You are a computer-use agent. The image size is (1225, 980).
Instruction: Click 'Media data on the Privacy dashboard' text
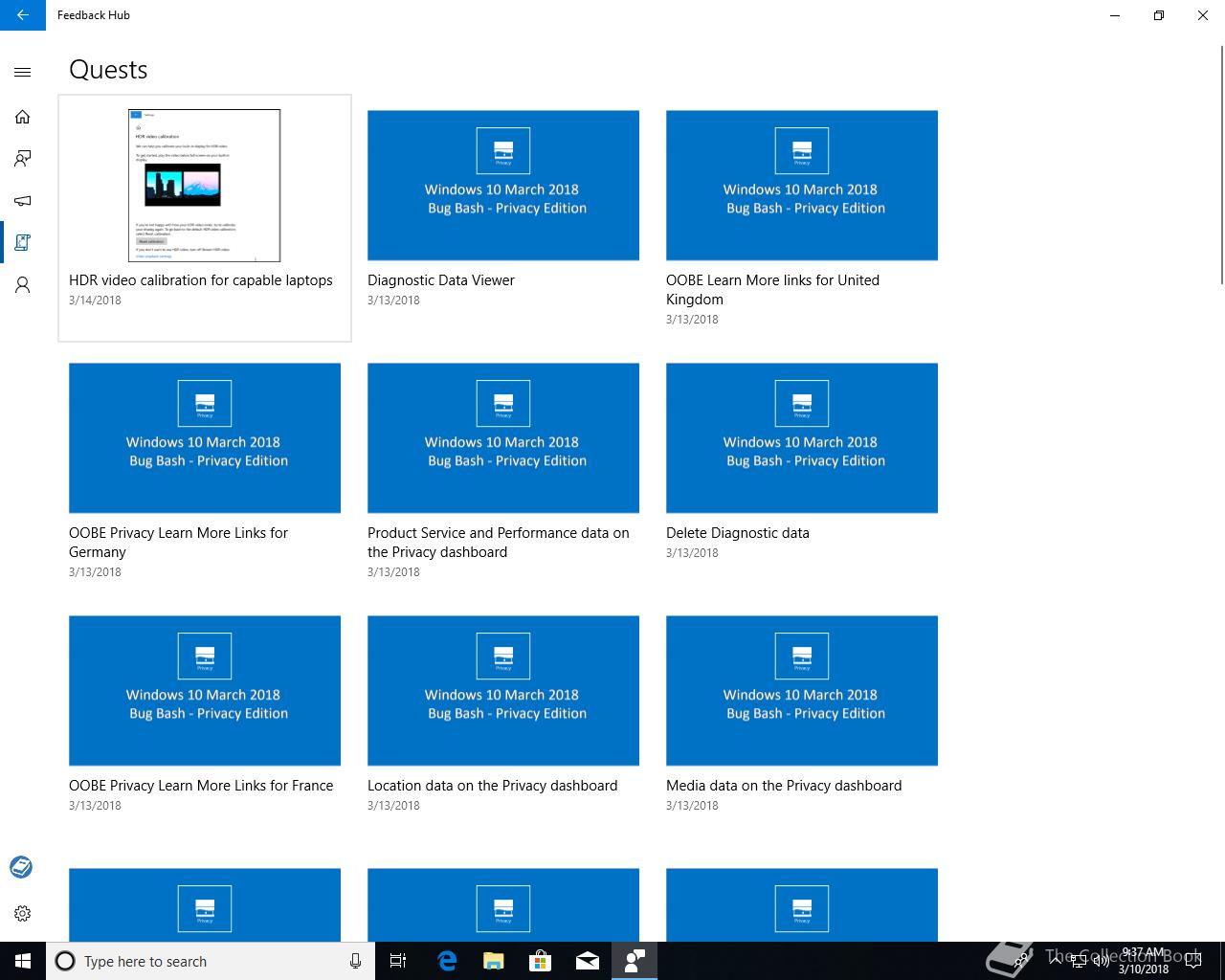click(784, 786)
